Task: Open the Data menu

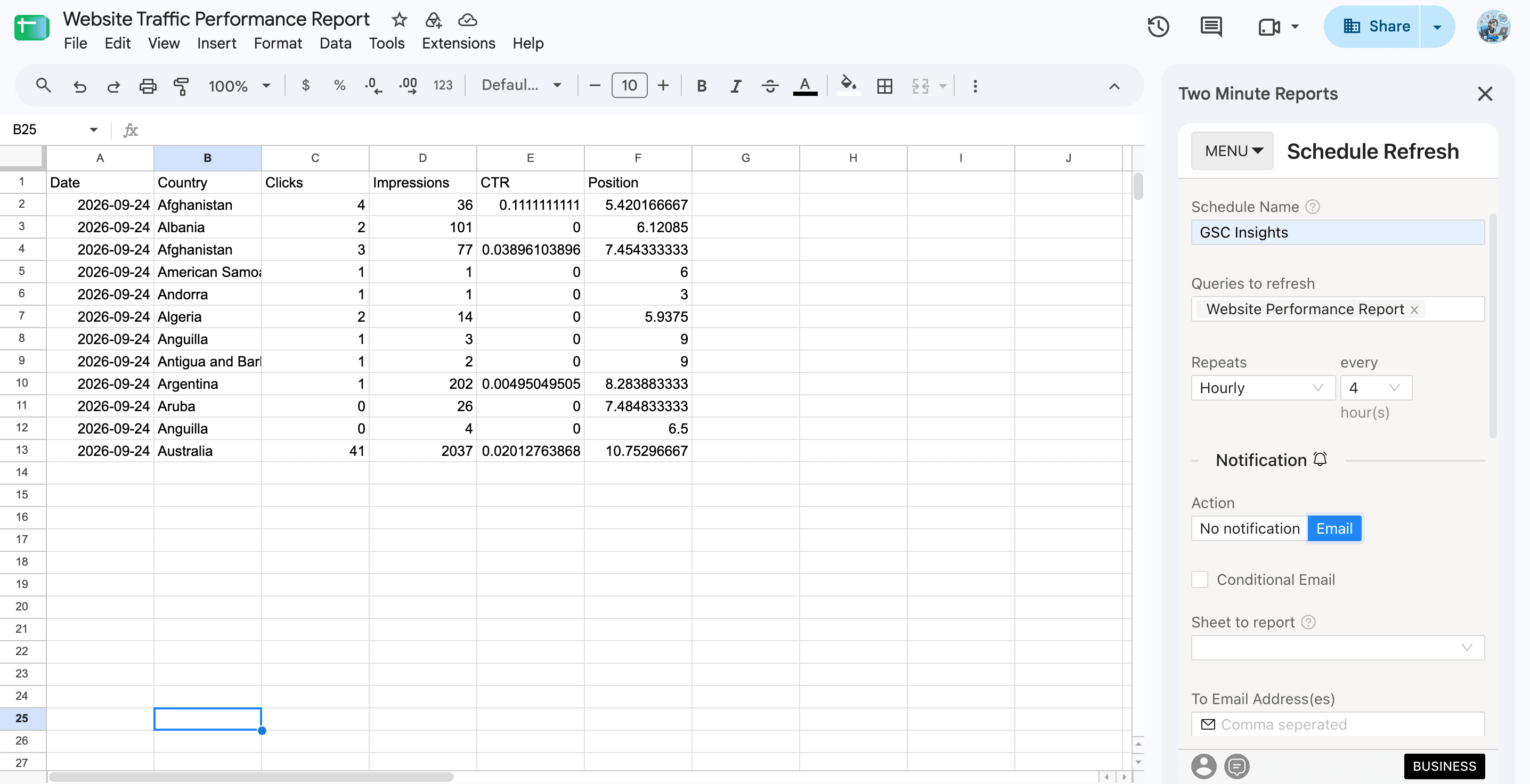Action: [335, 43]
